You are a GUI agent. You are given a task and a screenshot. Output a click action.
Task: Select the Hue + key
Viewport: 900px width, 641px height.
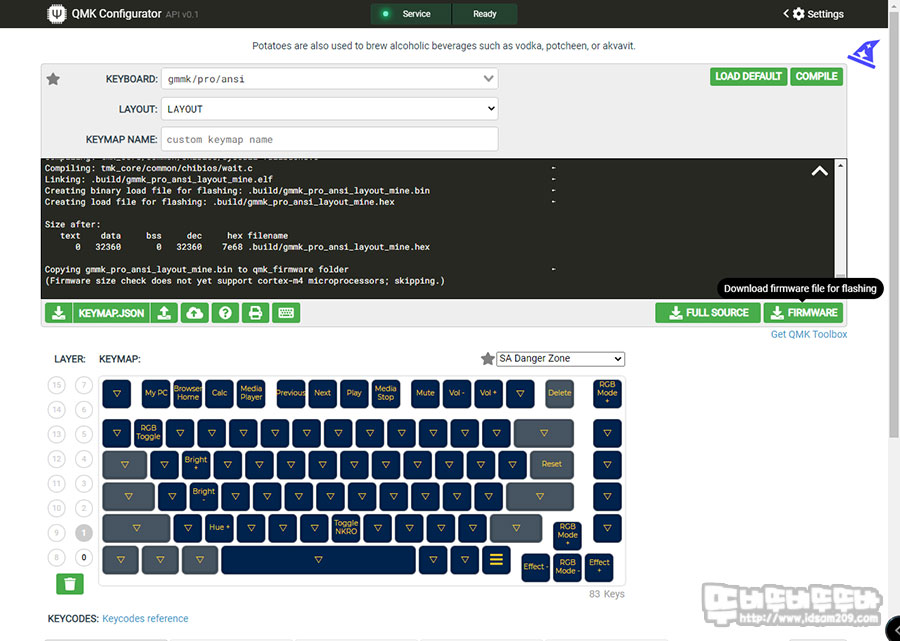(219, 527)
